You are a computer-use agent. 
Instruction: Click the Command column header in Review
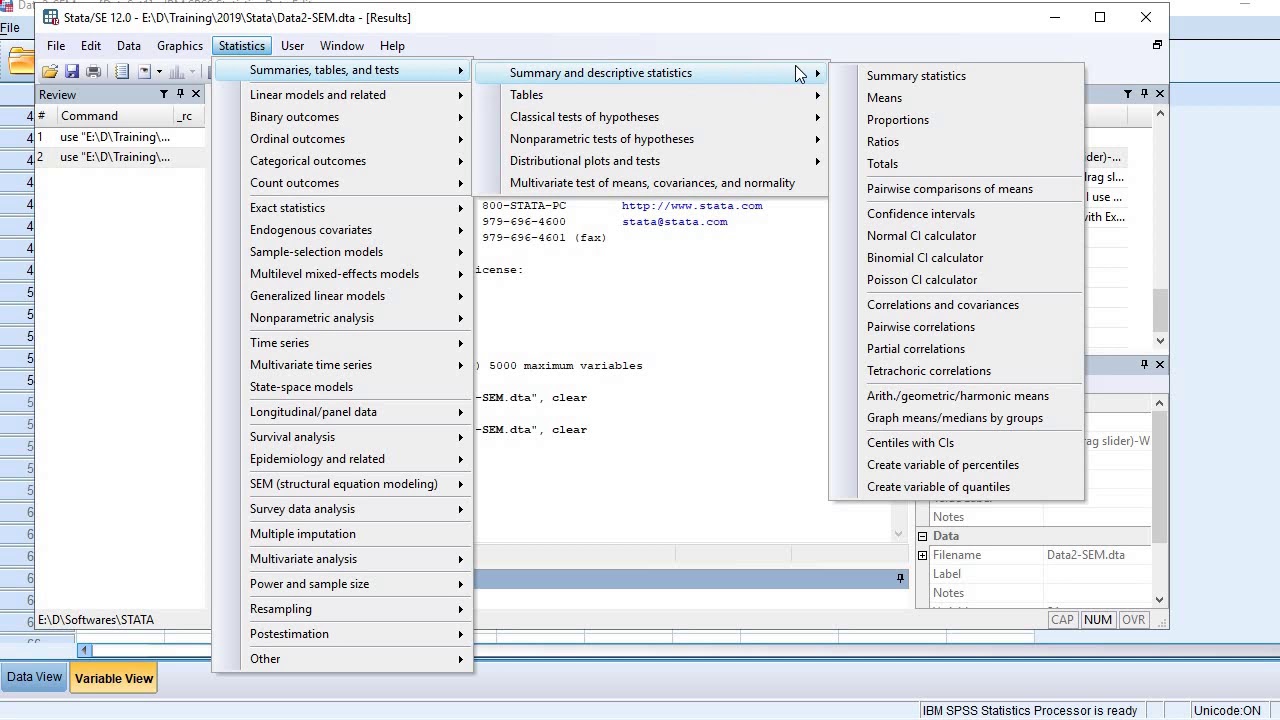pos(114,116)
